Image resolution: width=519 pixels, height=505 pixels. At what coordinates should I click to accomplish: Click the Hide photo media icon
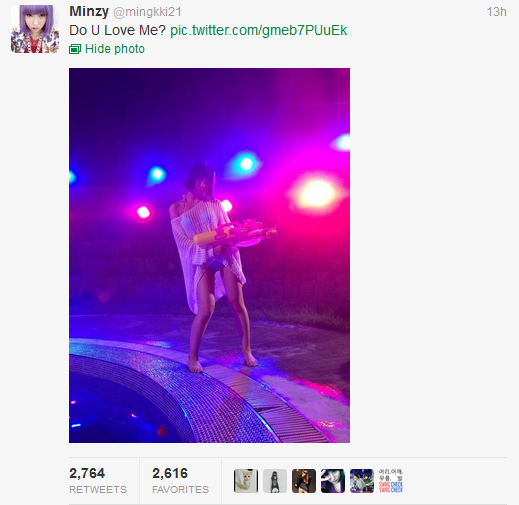(75, 49)
